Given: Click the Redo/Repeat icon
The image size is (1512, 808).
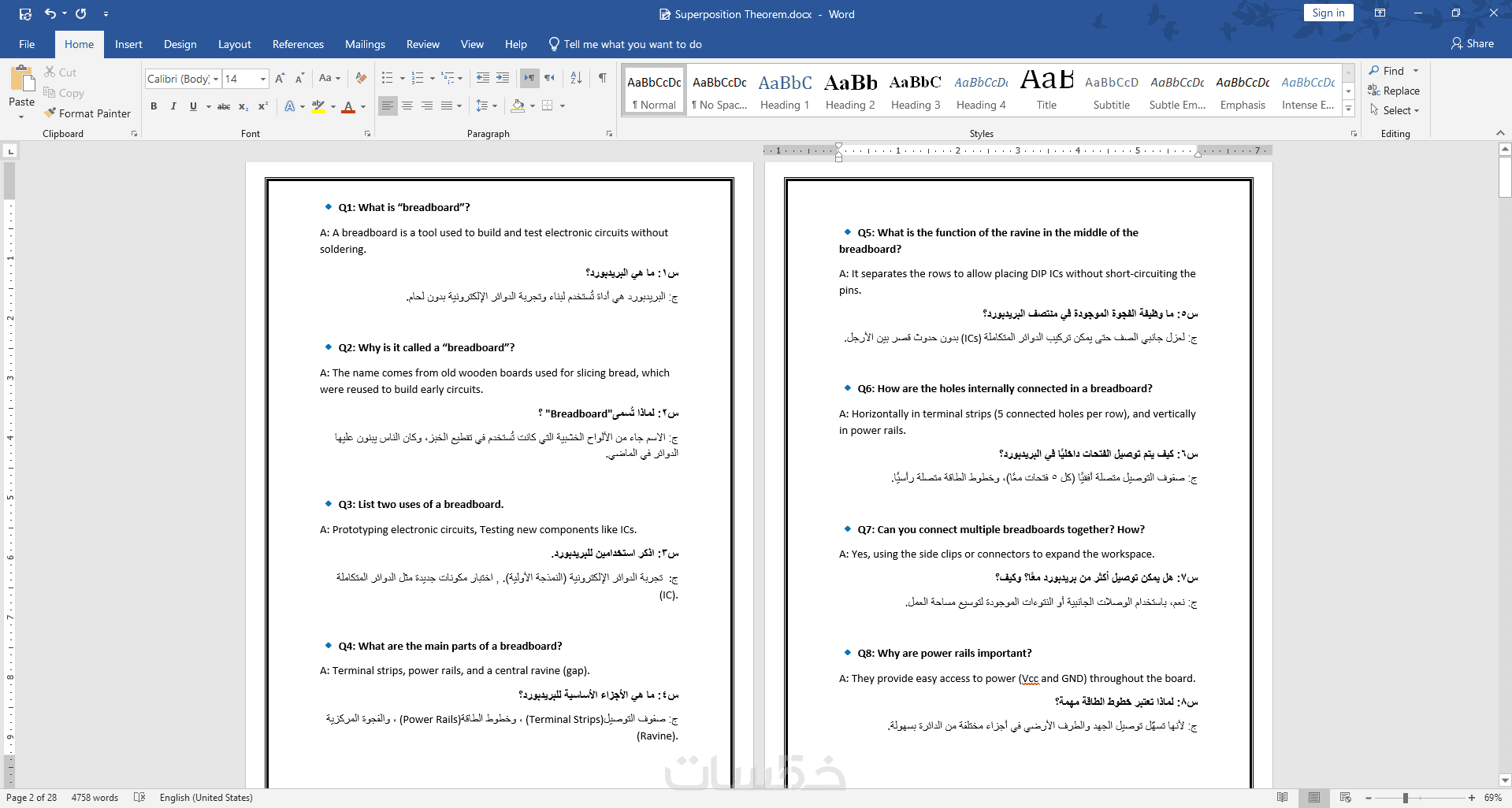Looking at the screenshot, I should [x=81, y=13].
